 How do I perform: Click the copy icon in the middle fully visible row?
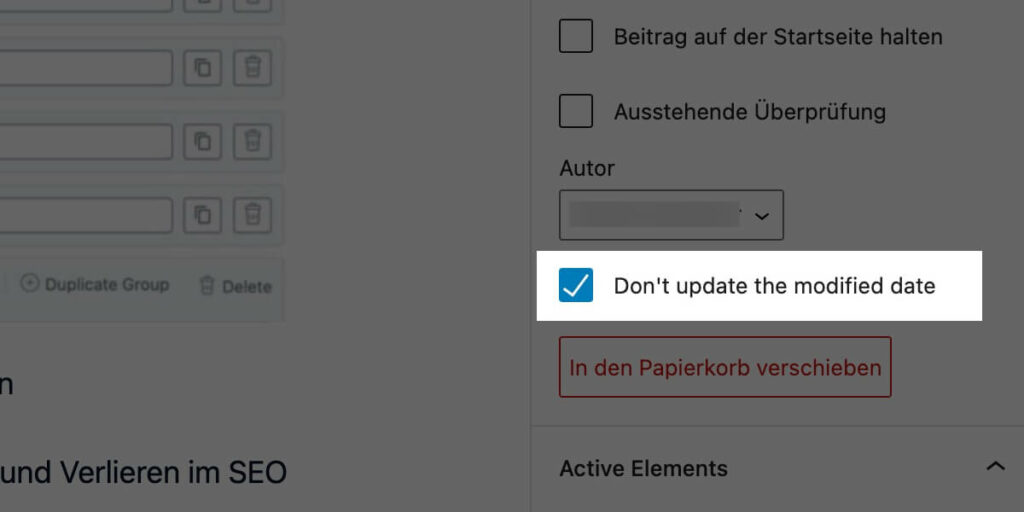pyautogui.click(x=202, y=142)
